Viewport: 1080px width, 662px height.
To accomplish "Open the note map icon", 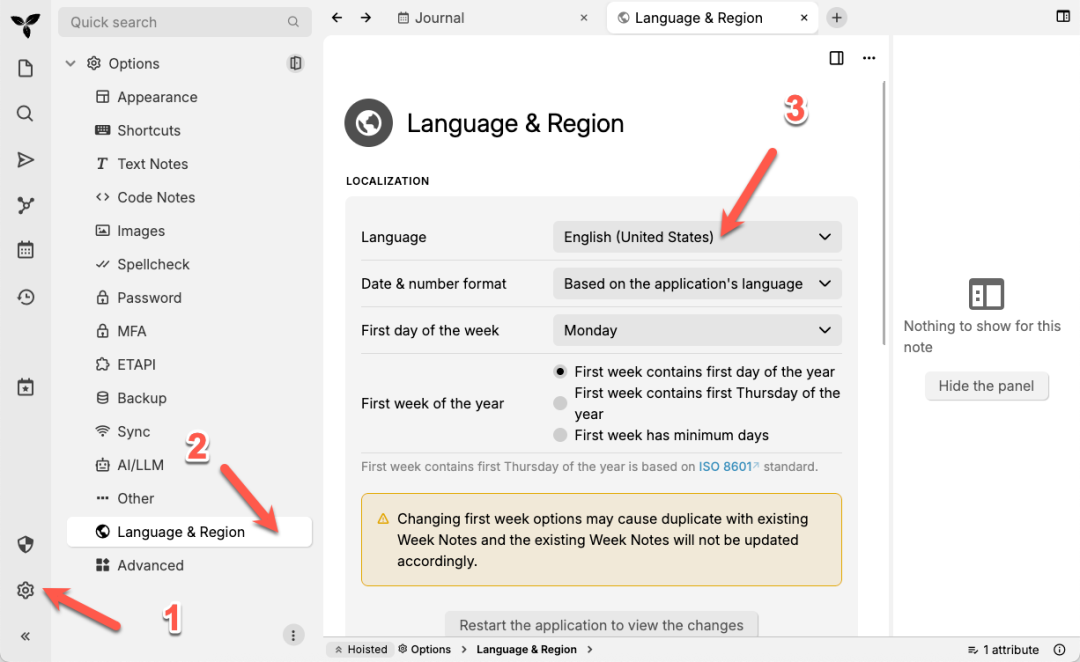I will tap(26, 205).
